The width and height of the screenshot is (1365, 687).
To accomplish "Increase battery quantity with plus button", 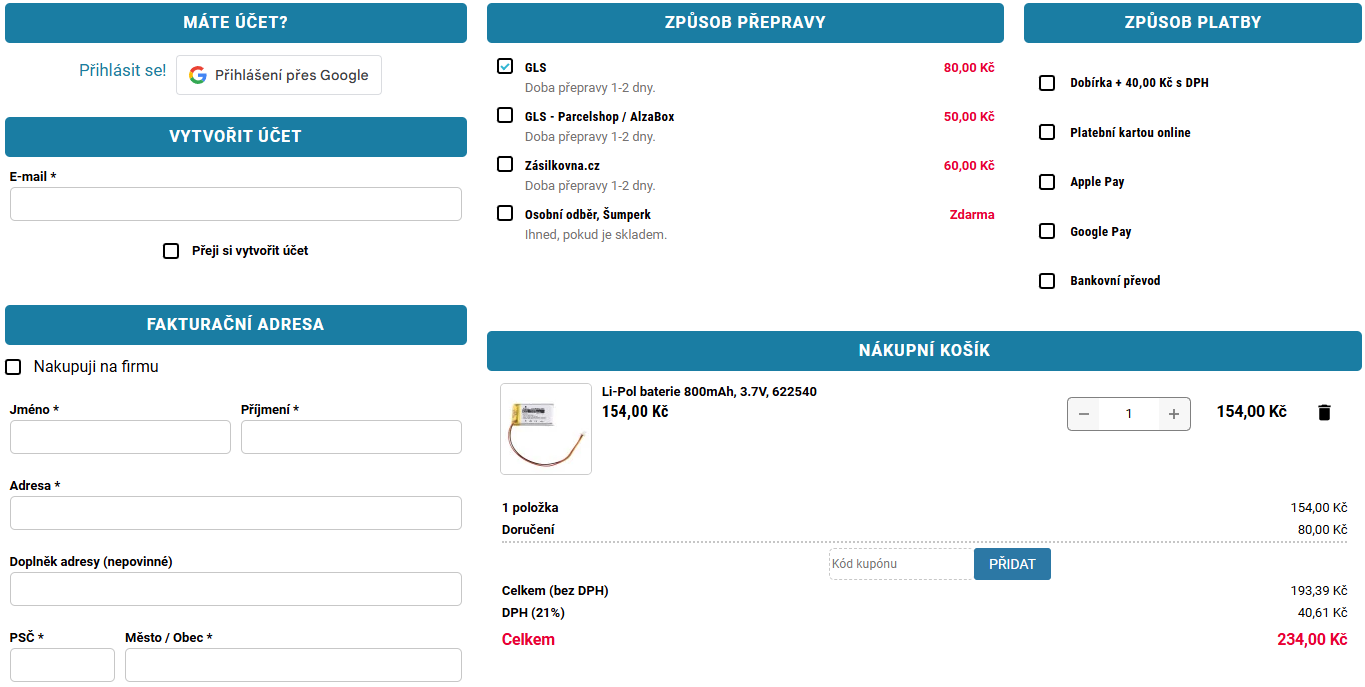I will [x=1174, y=414].
